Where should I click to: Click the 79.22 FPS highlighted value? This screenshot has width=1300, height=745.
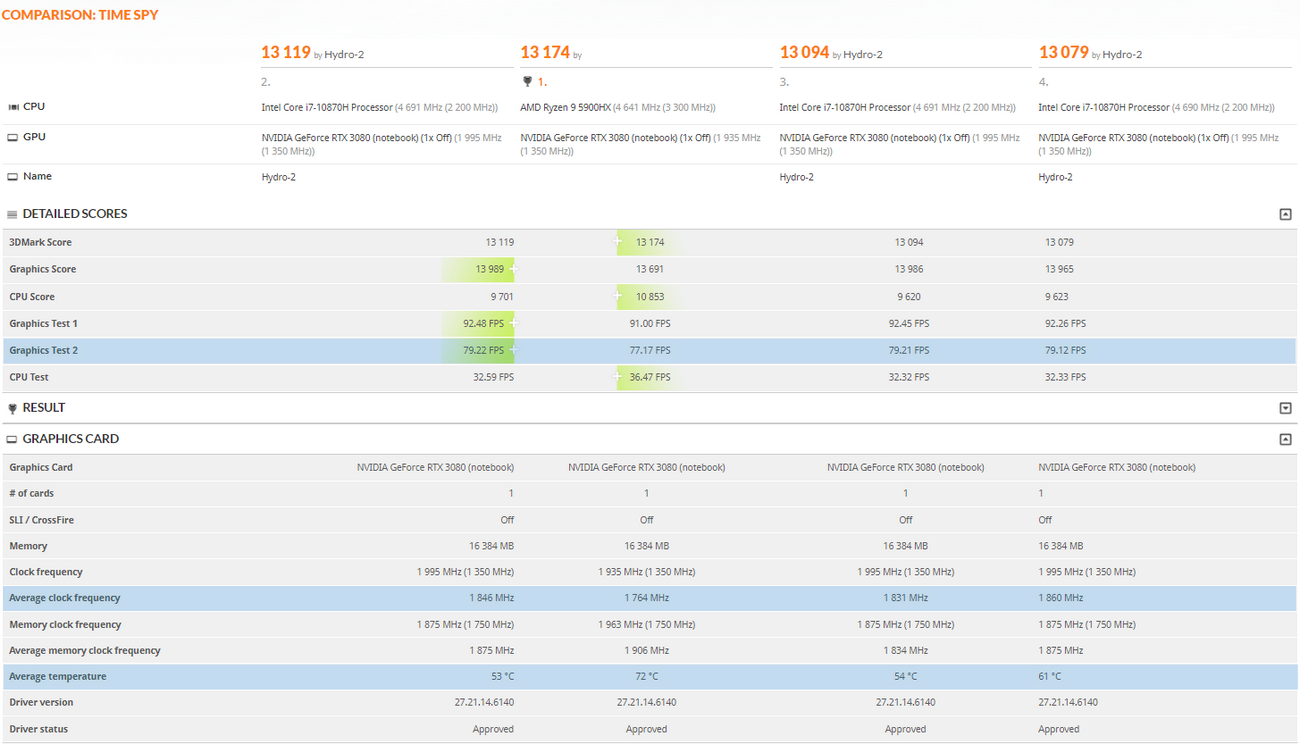[x=483, y=350]
